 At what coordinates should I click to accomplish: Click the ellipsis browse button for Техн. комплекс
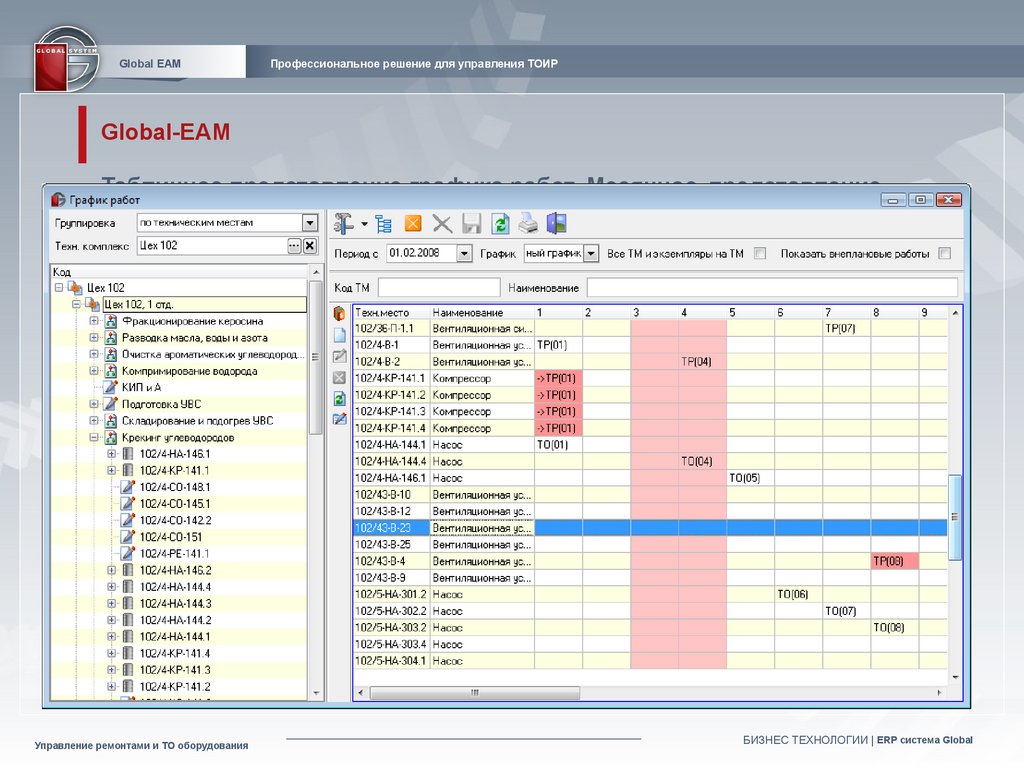pyautogui.click(x=294, y=246)
